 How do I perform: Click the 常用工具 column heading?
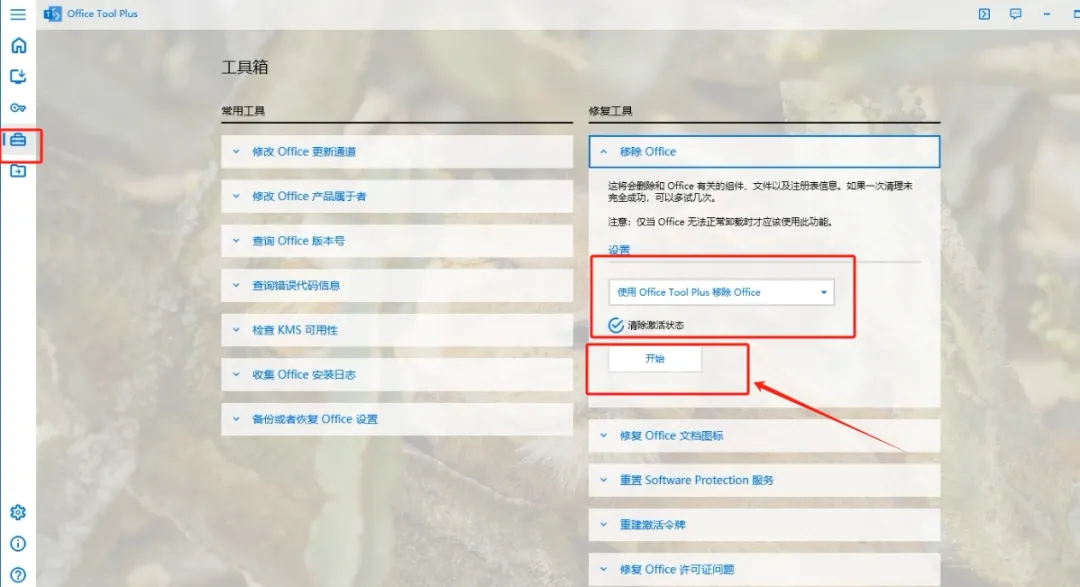(242, 111)
